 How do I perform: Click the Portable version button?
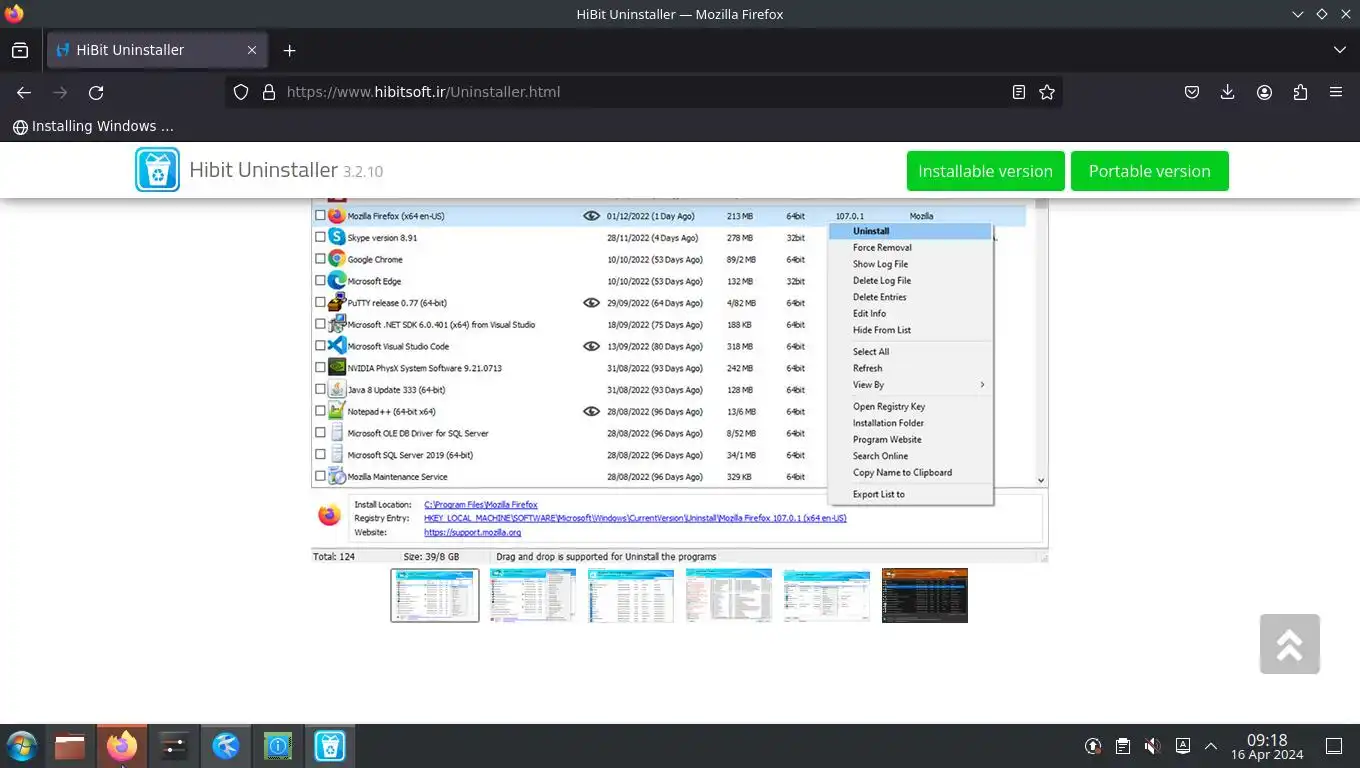[1149, 171]
